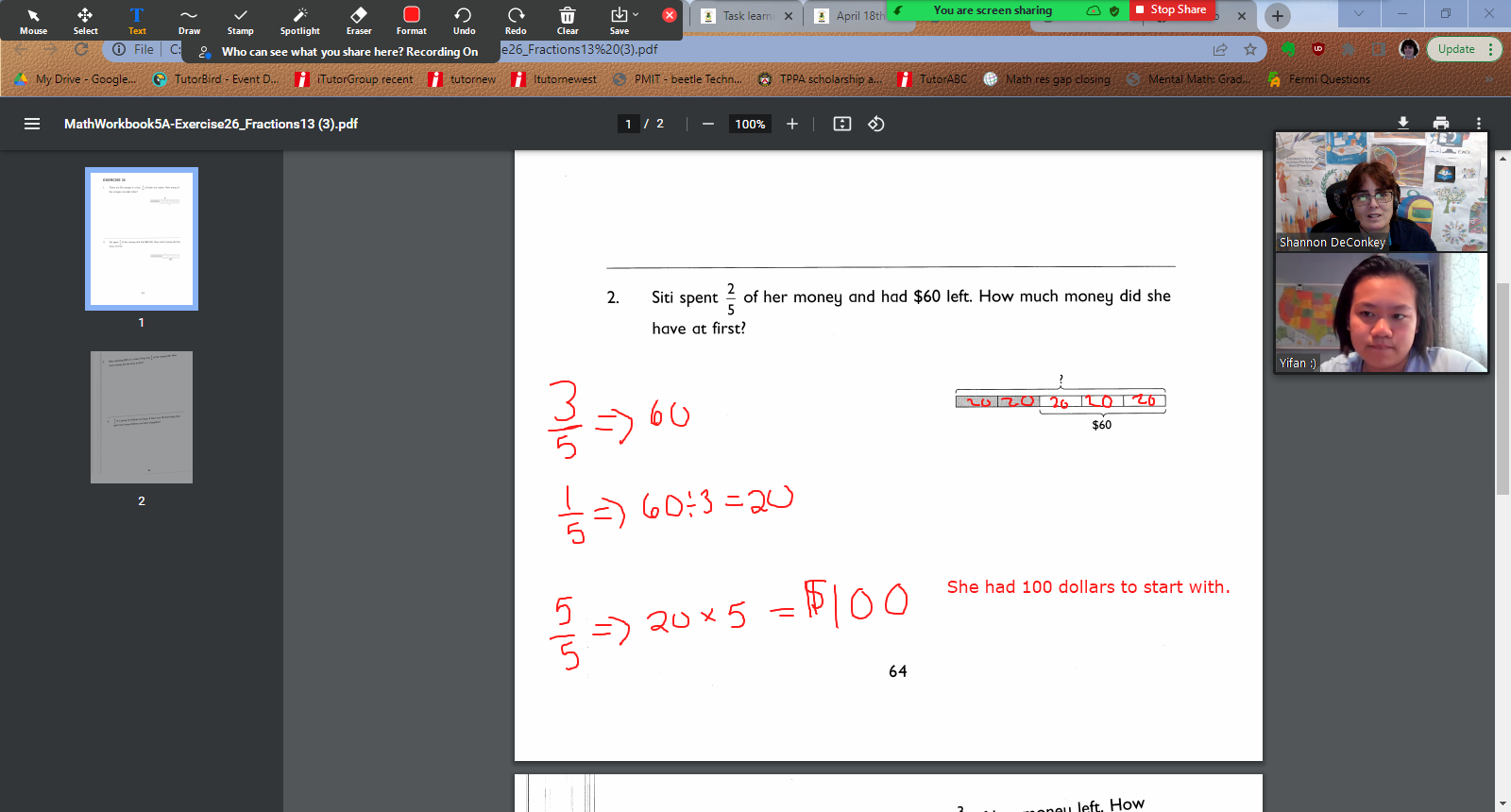Close the Task learning tab
This screenshot has height=812, width=1511.
tap(789, 16)
